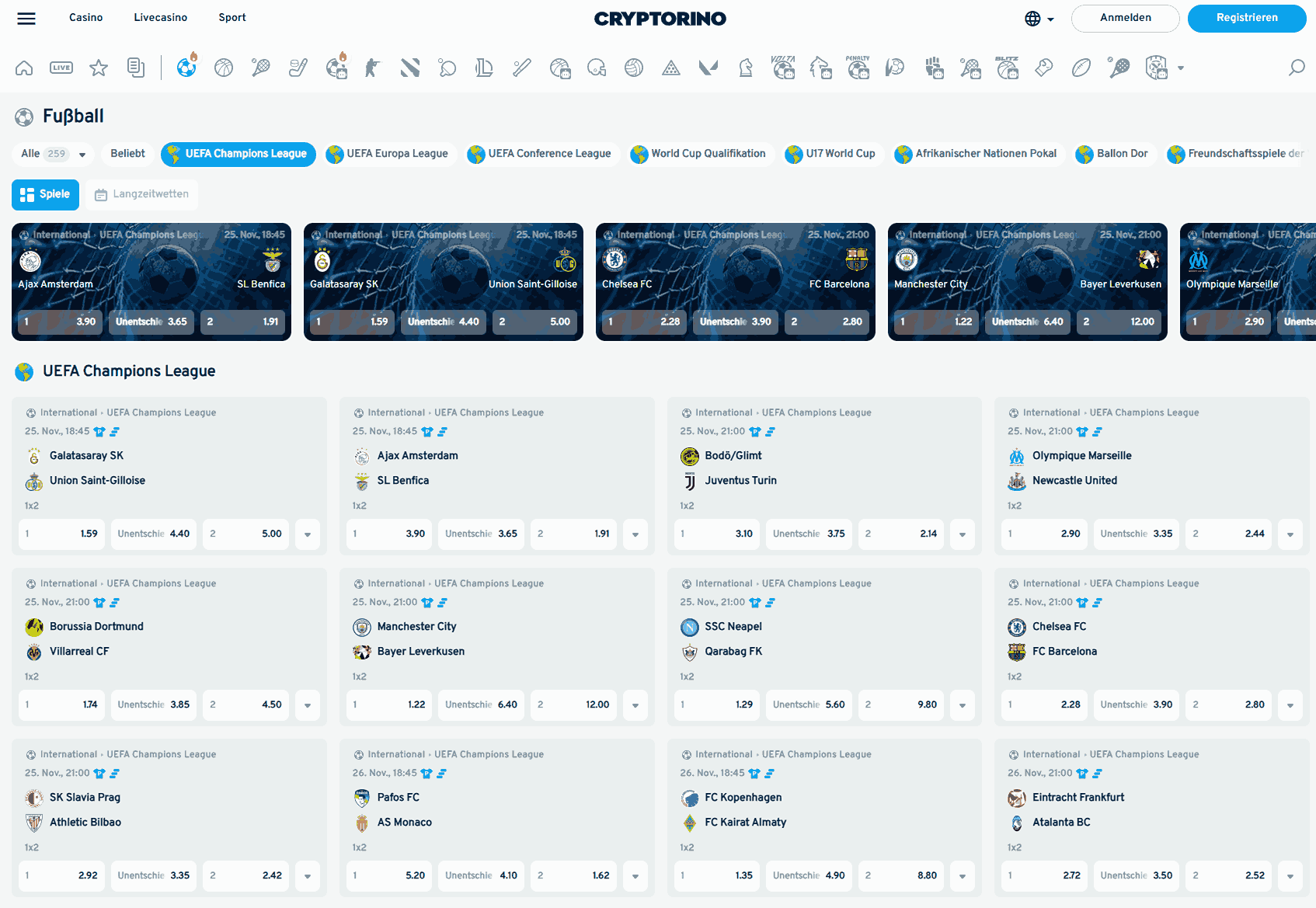The height and width of the screenshot is (908, 1316).
Task: Click the Anmelden button
Action: click(x=1125, y=18)
